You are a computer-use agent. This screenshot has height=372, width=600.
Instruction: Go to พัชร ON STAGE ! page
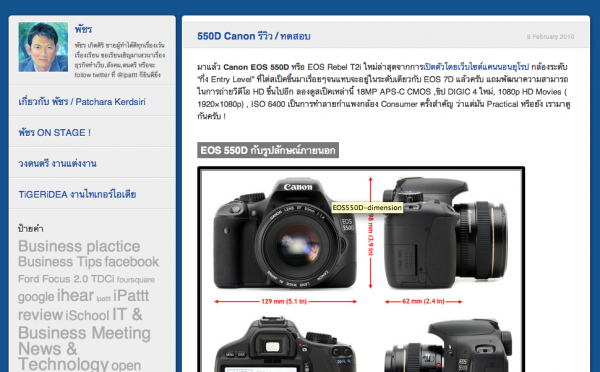(x=55, y=132)
